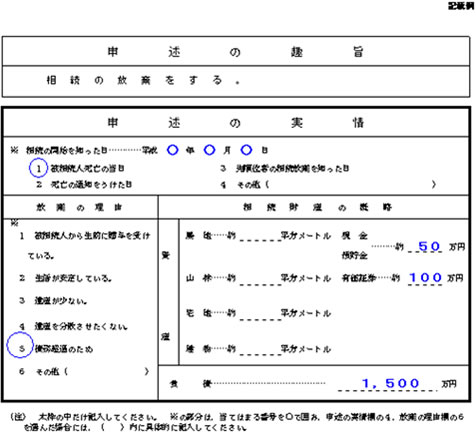476x432 pixels.
Task: Click the 負債 label
Action: (x=191, y=384)
